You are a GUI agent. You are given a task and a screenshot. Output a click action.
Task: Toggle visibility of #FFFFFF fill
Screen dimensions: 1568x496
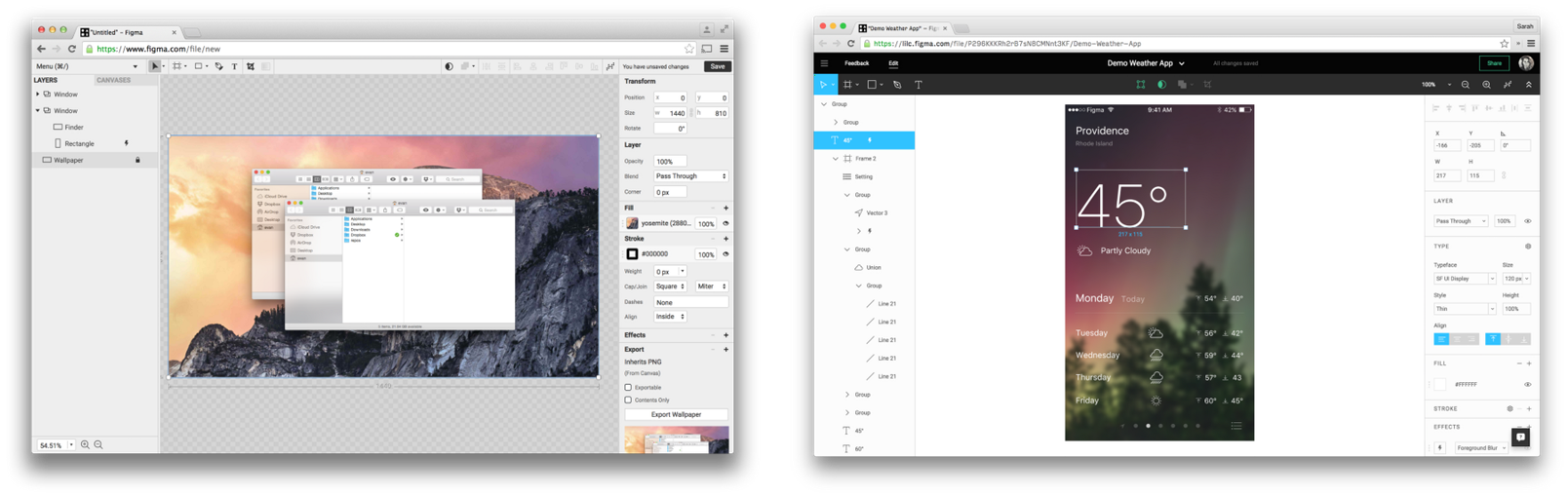click(x=1528, y=385)
